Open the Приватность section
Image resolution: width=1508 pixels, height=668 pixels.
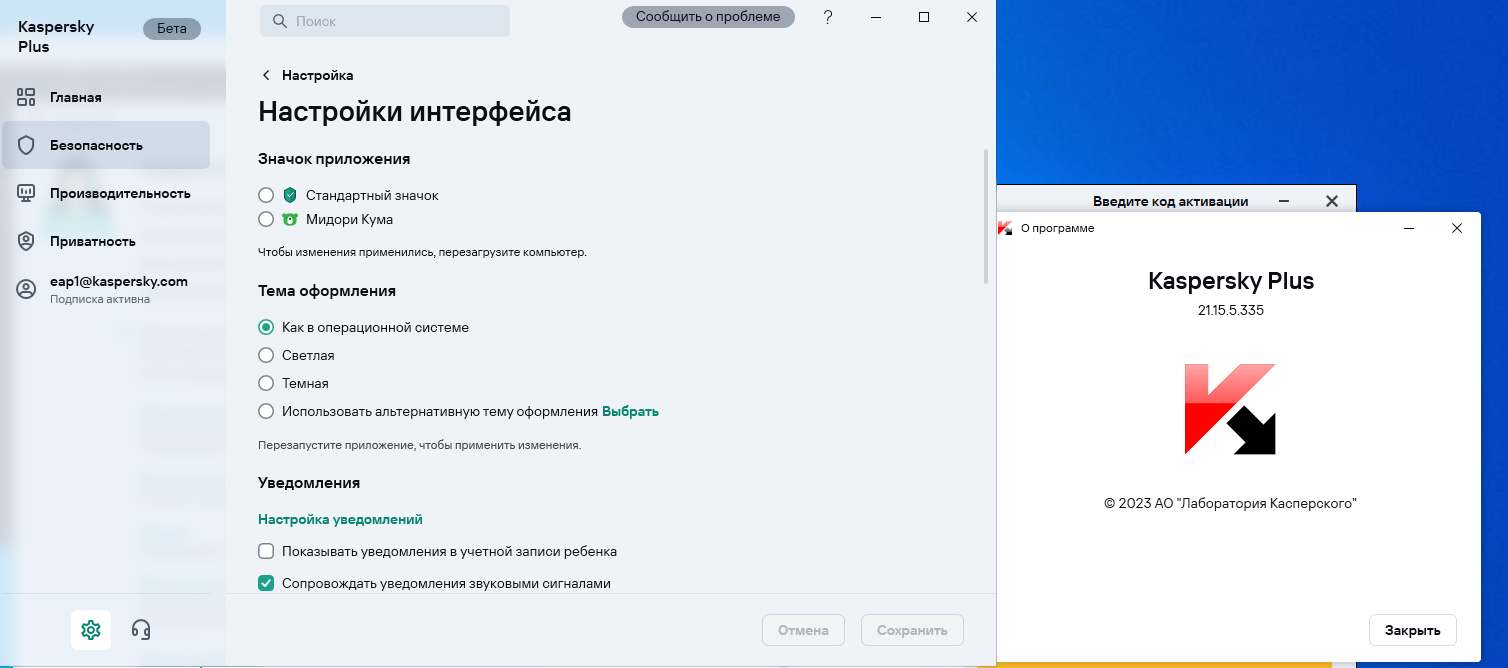[x=106, y=241]
